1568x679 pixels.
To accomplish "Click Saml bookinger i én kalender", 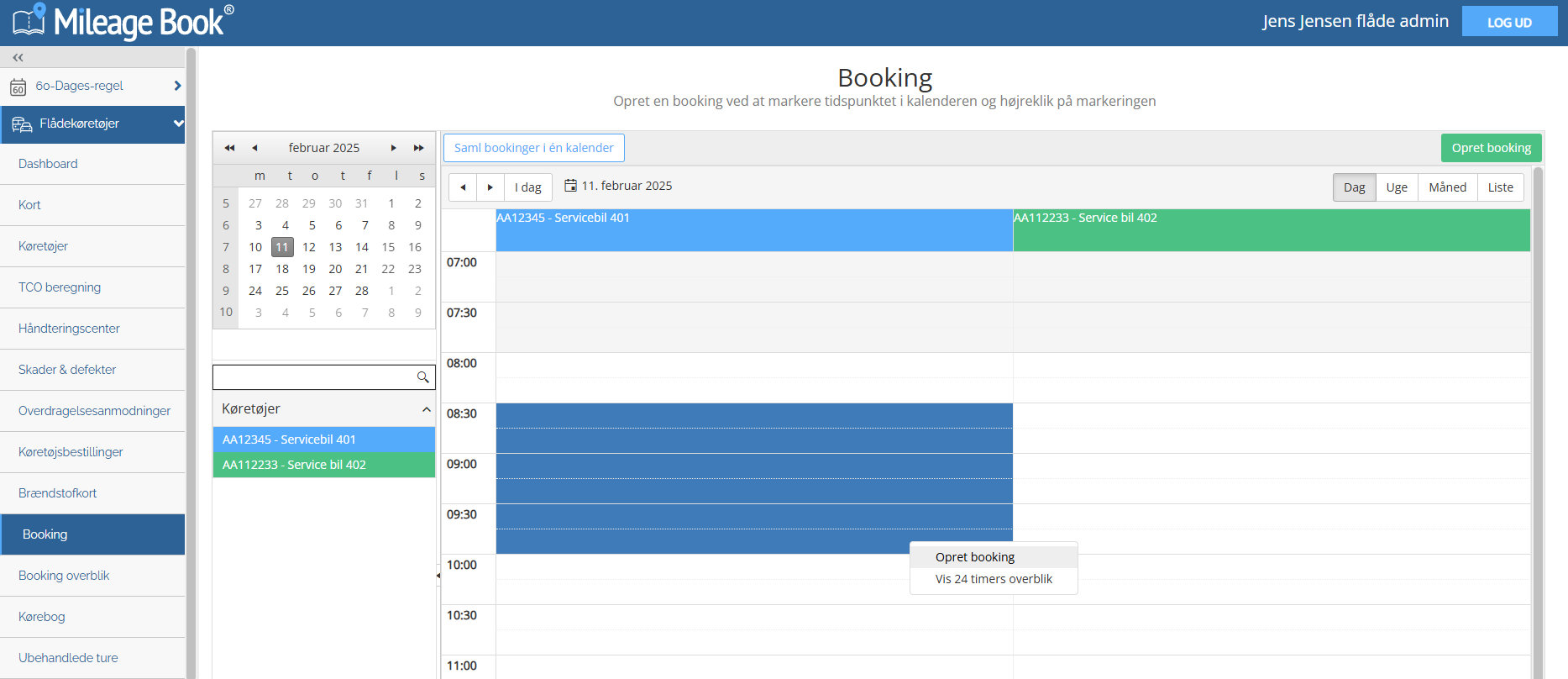I will 533,148.
